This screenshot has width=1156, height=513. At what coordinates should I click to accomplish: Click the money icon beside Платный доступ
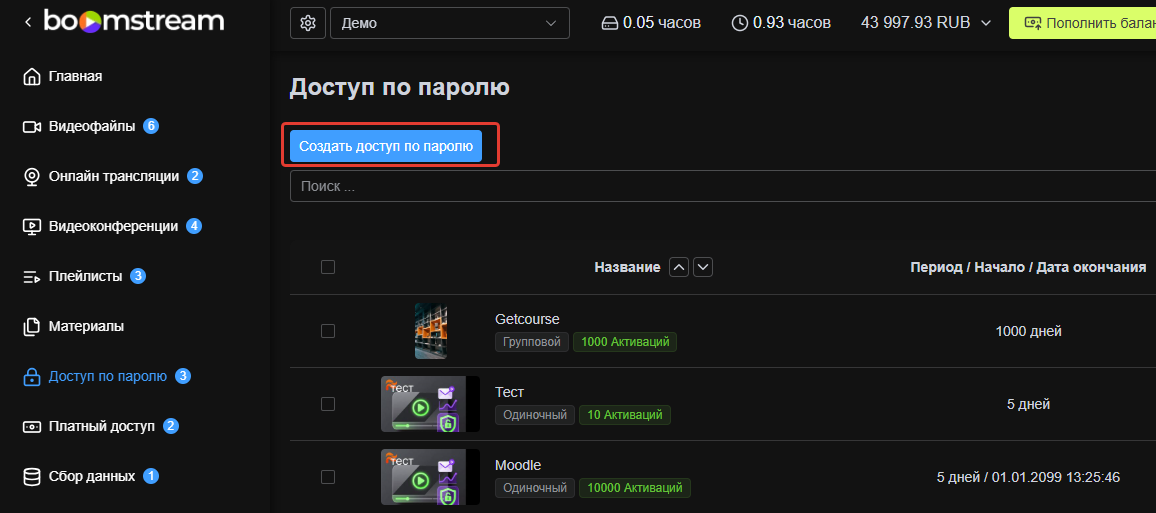[x=32, y=427]
